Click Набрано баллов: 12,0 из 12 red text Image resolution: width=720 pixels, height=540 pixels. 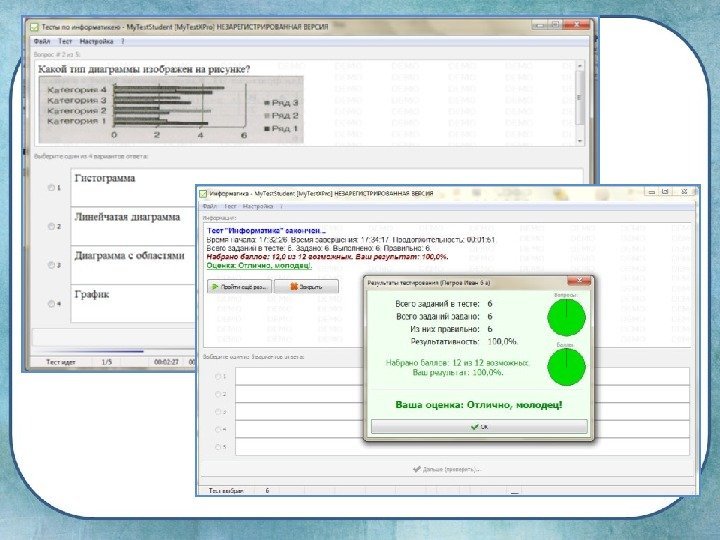click(x=327, y=257)
